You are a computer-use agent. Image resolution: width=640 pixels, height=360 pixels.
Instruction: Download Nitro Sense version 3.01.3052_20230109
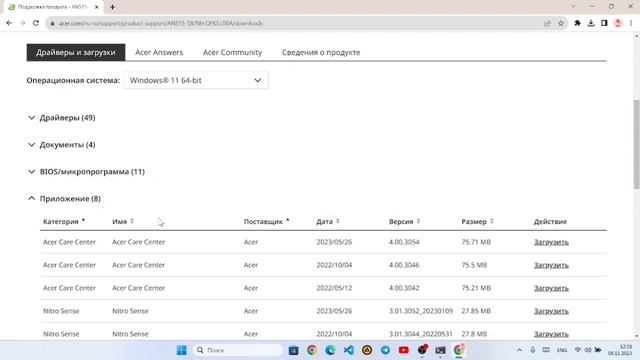551,311
